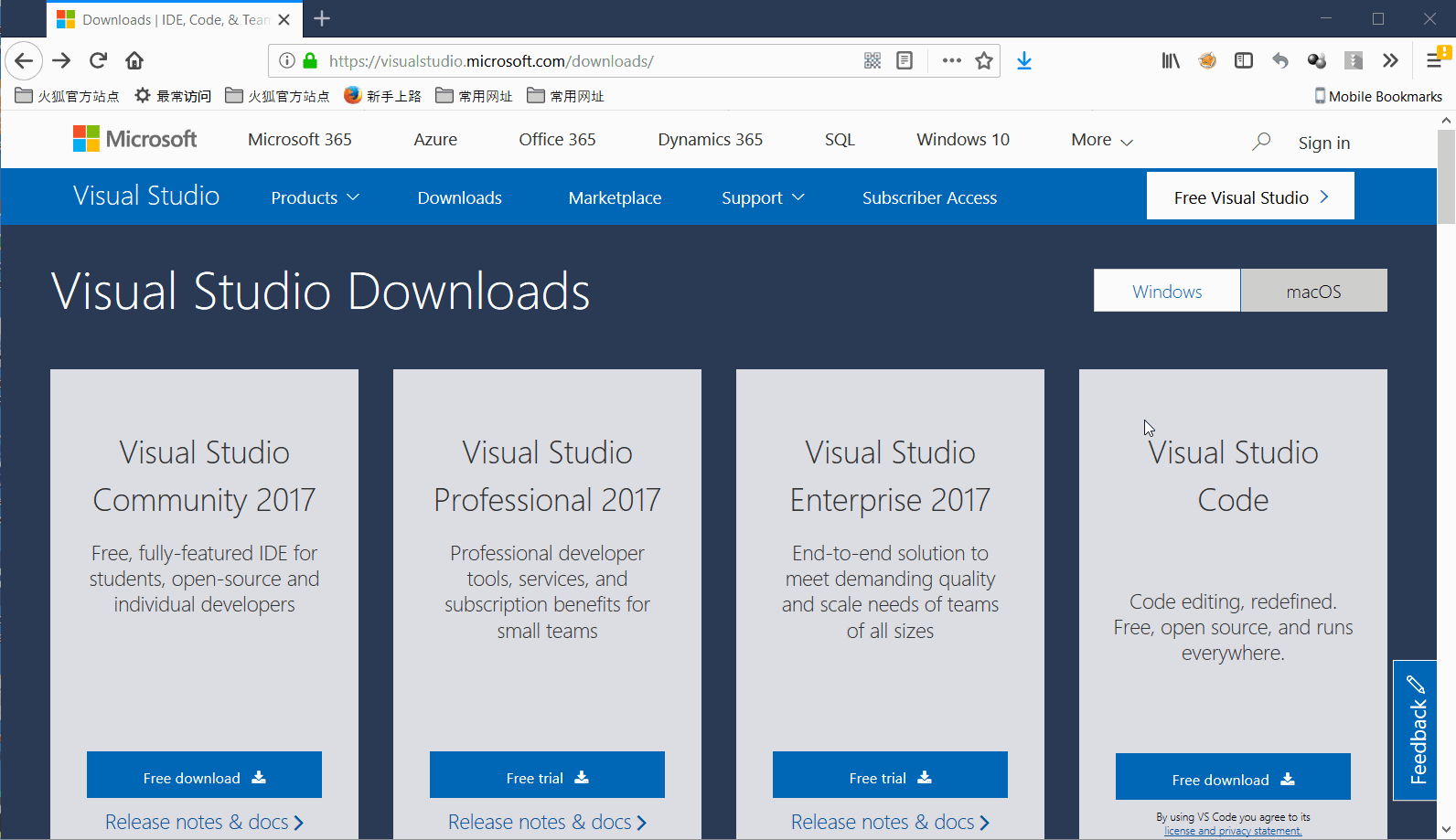Open the Marketplace nav item
1456x840 pixels.
[615, 197]
